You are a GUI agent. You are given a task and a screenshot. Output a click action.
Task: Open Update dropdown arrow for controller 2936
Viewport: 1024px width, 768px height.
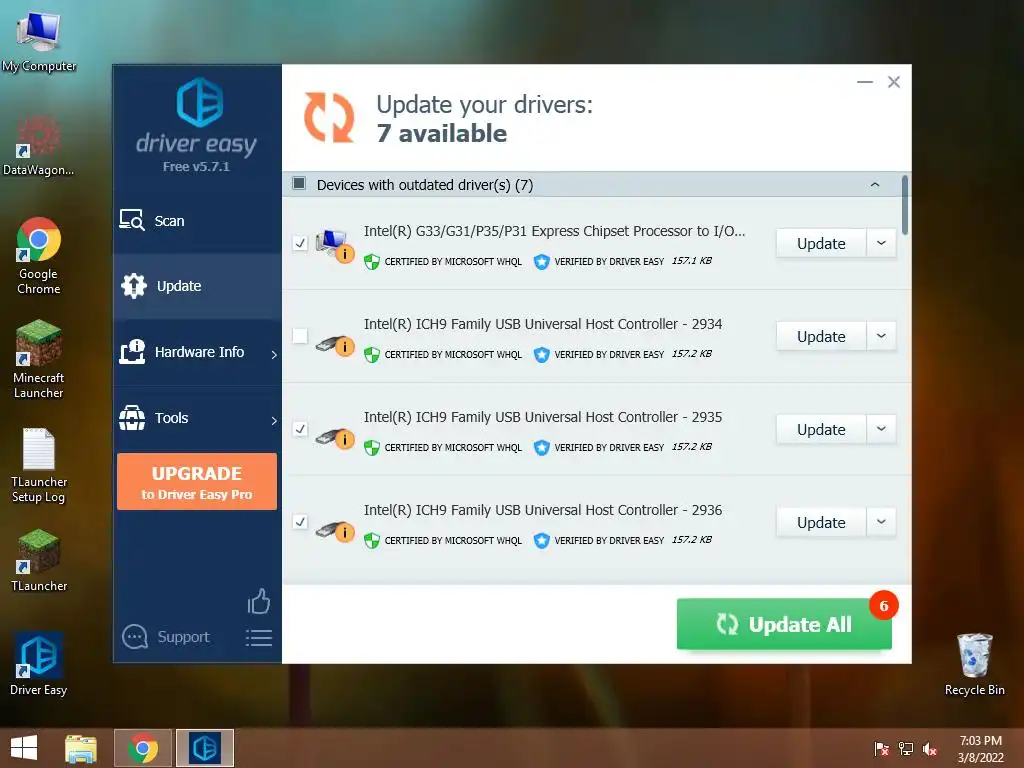tap(881, 522)
